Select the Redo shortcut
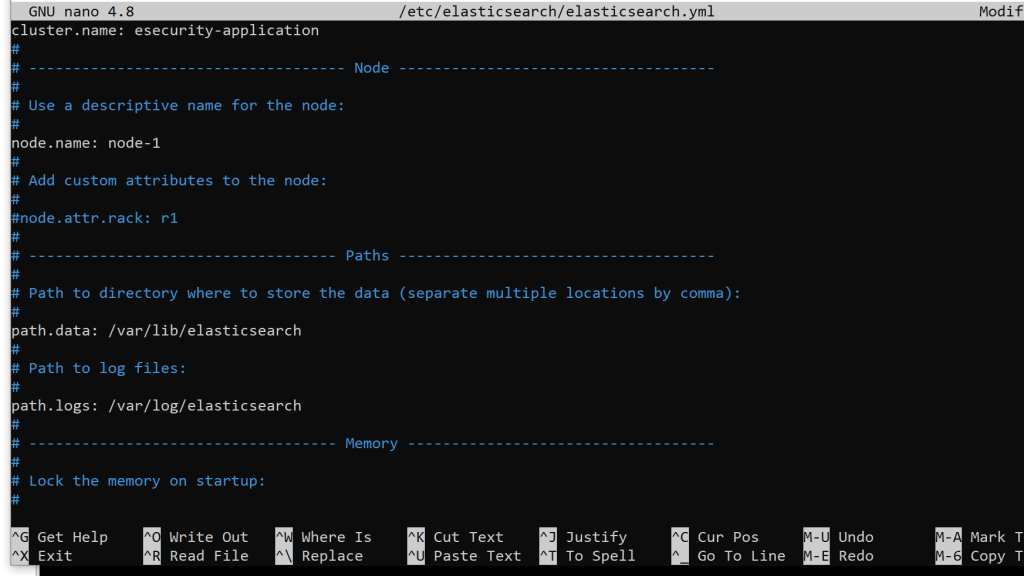 tap(842, 556)
